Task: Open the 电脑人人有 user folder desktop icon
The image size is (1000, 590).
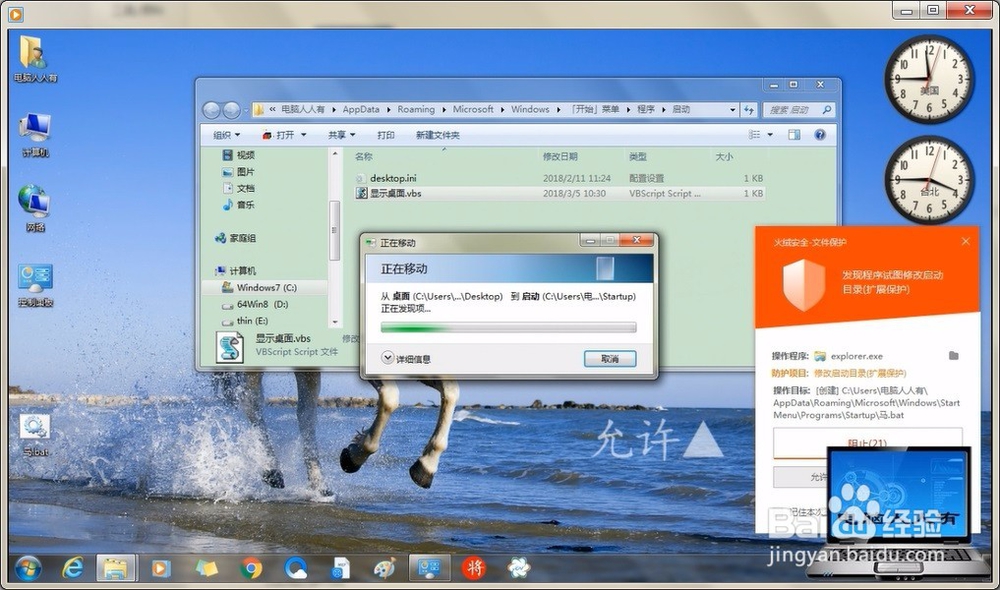Action: coord(34,59)
